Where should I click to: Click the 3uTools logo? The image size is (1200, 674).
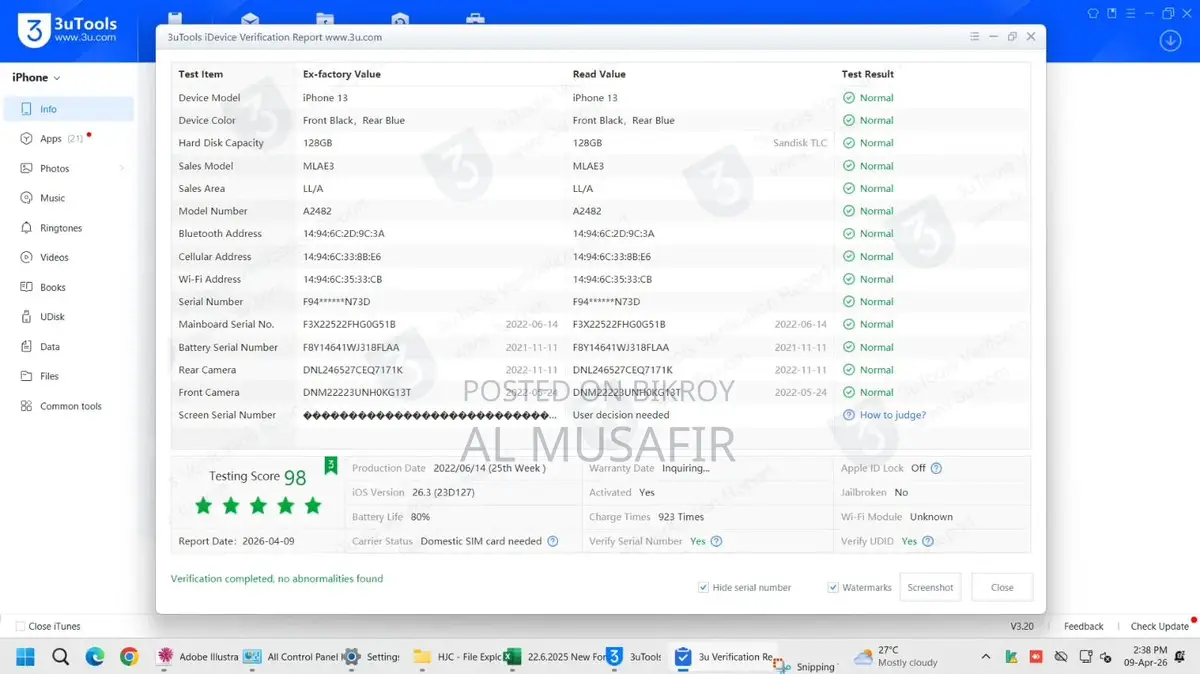coord(67,30)
